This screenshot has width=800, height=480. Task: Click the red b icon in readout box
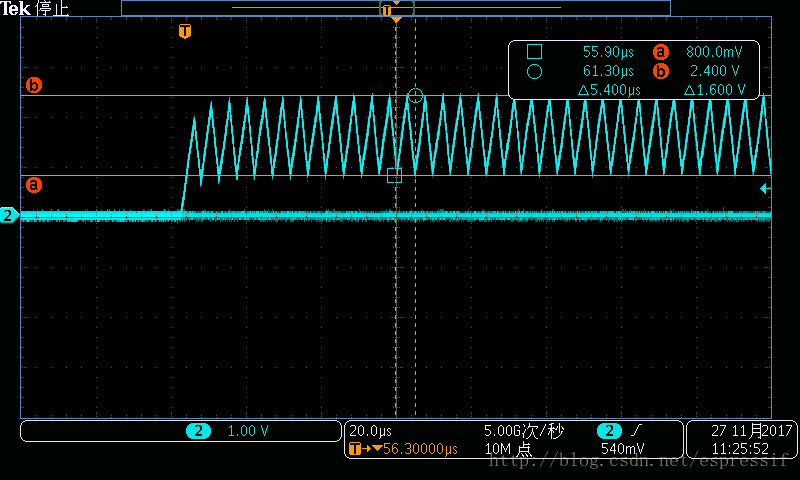click(x=661, y=71)
